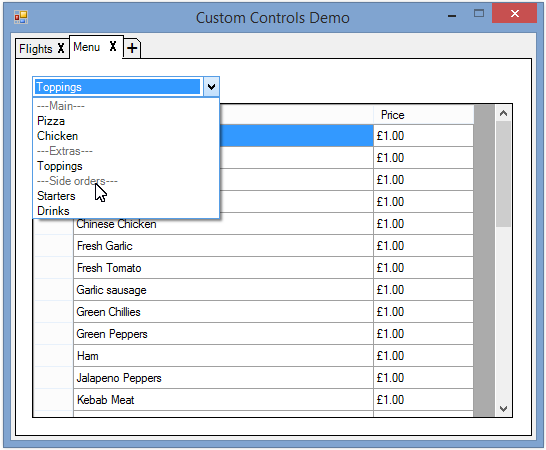The image size is (546, 450).
Task: Click the vertical scrollbar thumb
Action: (503, 174)
